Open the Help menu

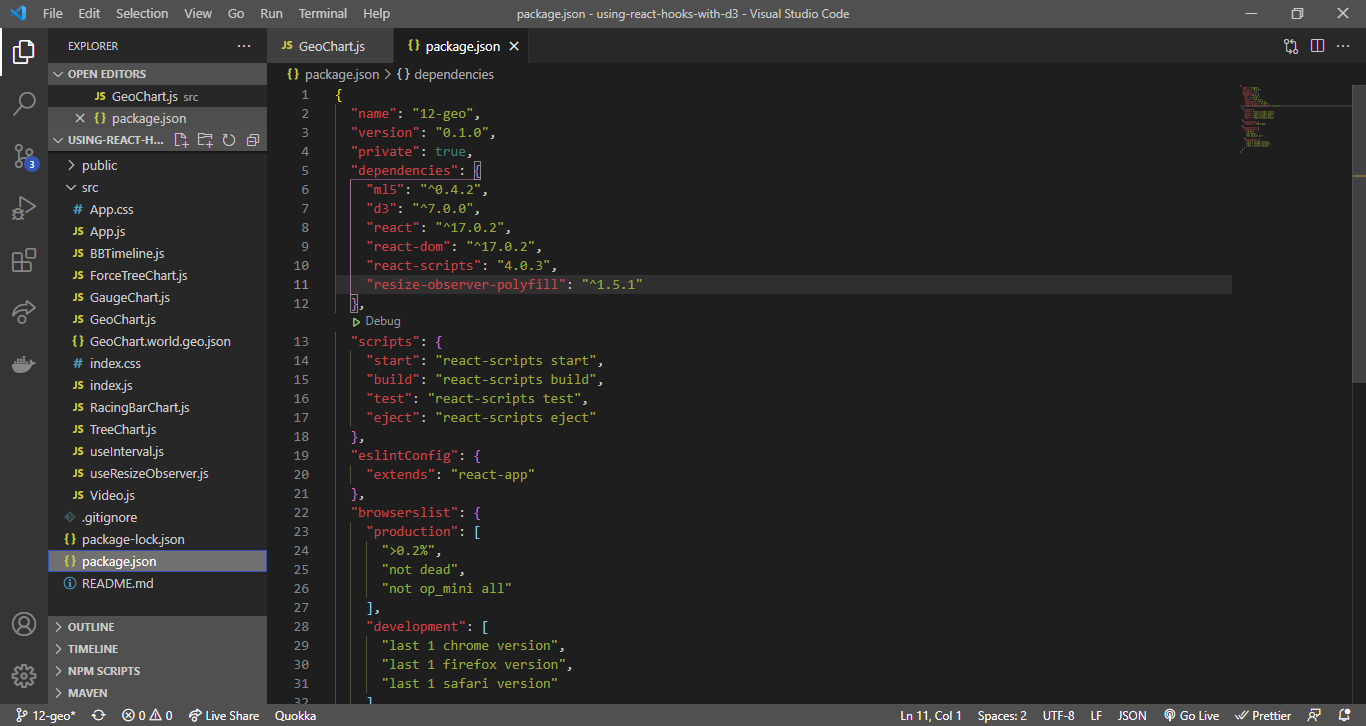coord(377,14)
